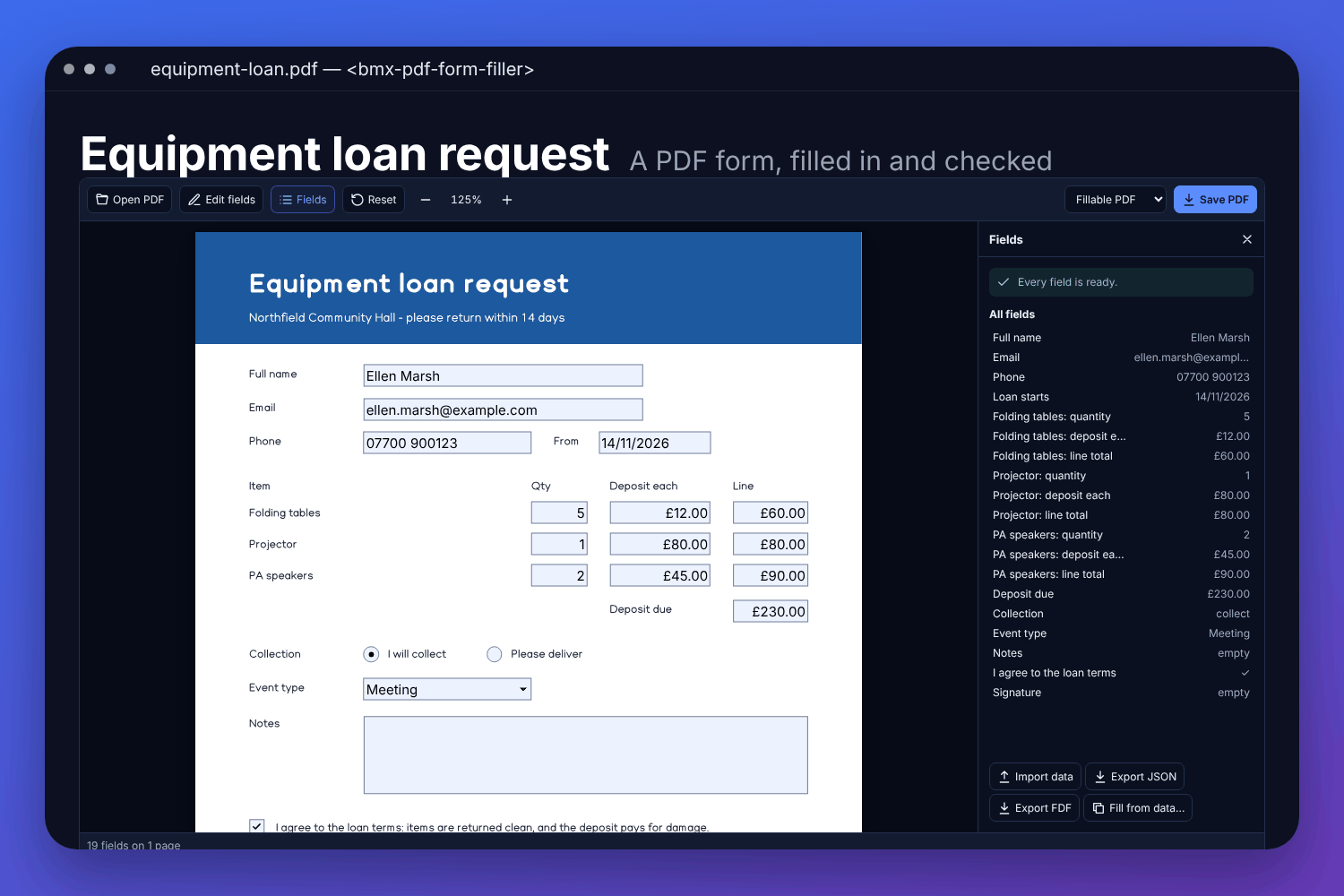The image size is (1344, 896).
Task: Select 'Full name' row in fields list
Action: point(1121,338)
